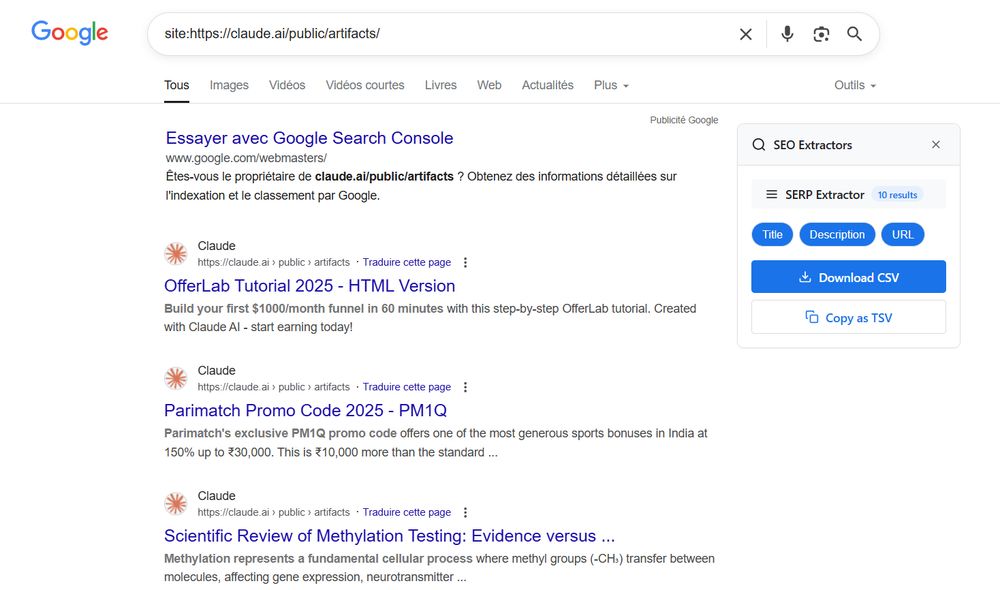Toggle the URL column chip
This screenshot has height=590, width=1000.
(902, 235)
